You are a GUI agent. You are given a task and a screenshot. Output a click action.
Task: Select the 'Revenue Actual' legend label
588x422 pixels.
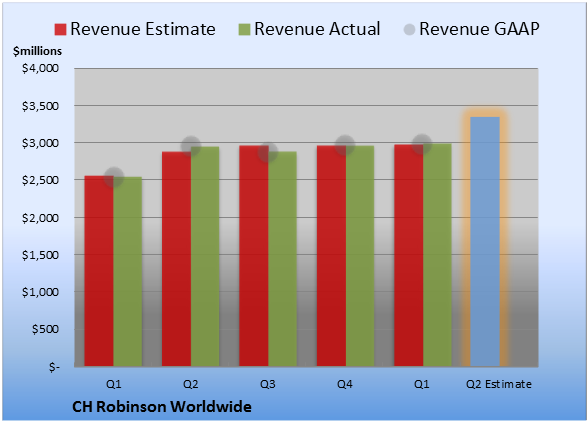[x=317, y=29]
